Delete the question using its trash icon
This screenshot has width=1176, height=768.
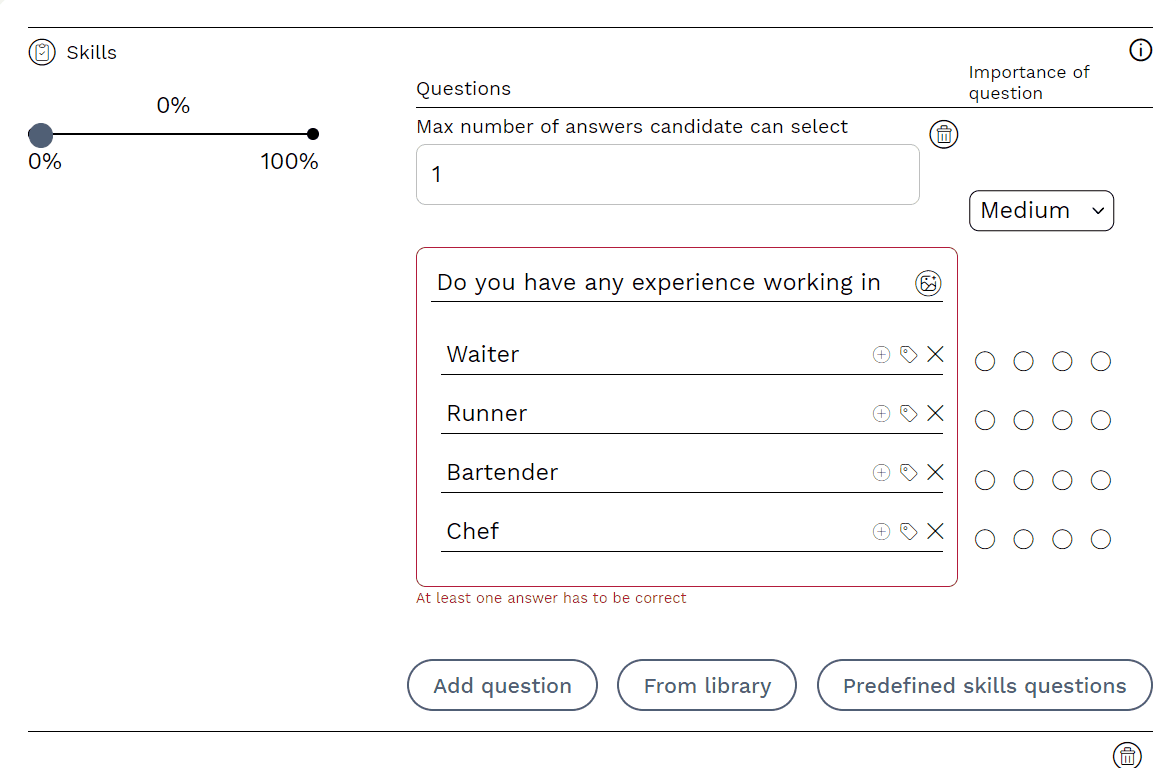[943, 135]
